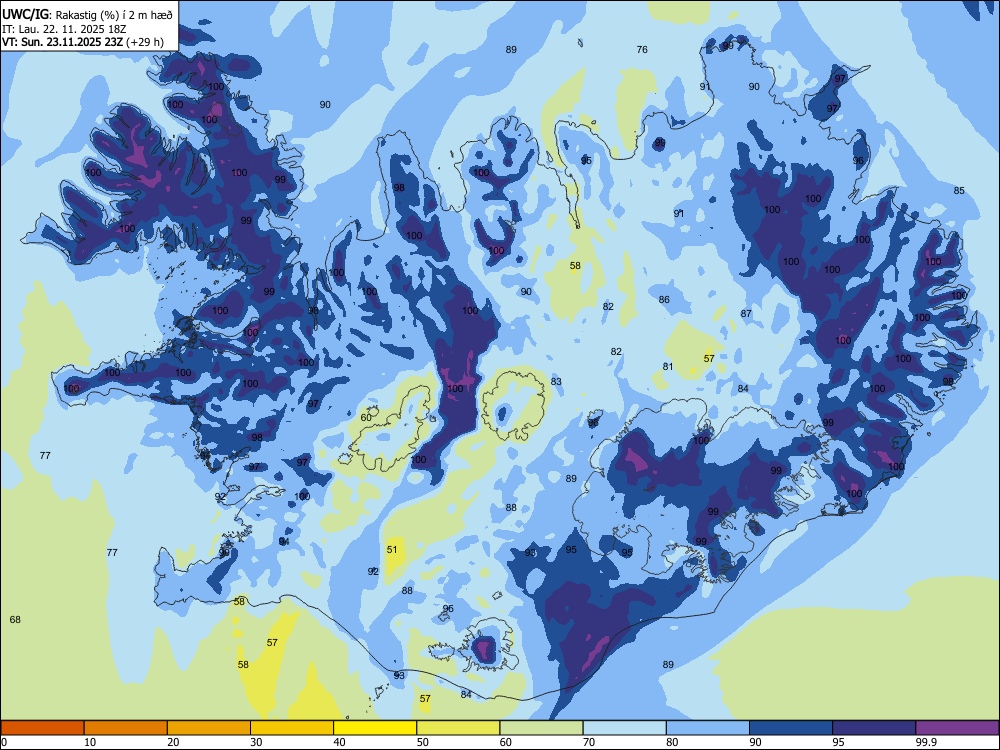Click the legend tick label '10'

(x=90, y=742)
